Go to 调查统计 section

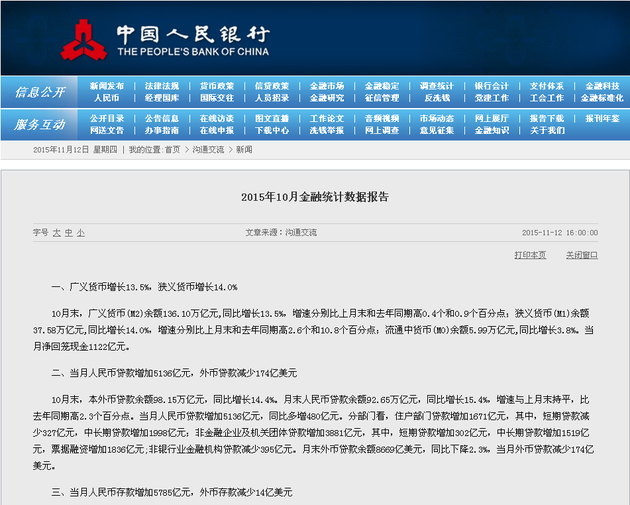coord(437,86)
